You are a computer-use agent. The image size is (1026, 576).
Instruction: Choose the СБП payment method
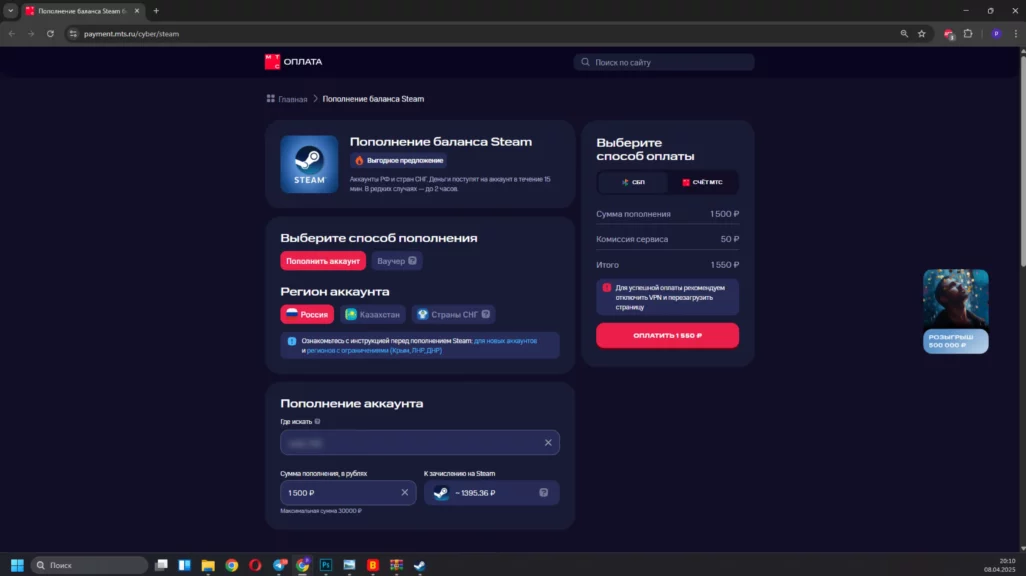coord(632,183)
